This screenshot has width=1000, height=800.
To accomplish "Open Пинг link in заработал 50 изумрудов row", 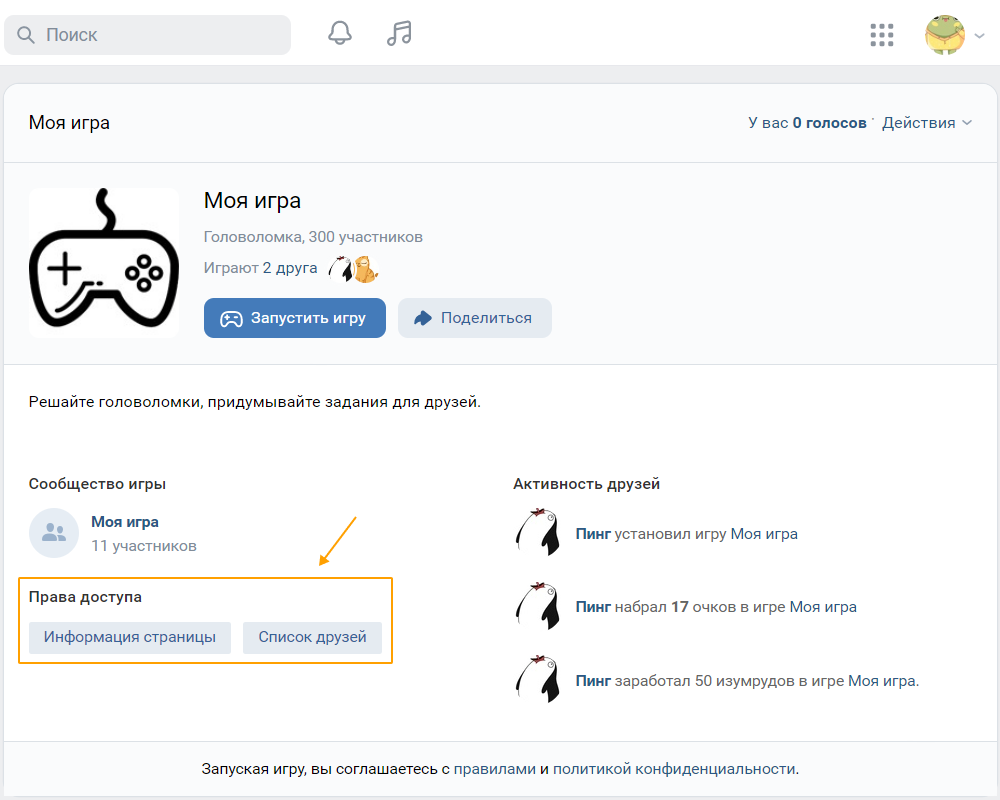I will [x=593, y=681].
